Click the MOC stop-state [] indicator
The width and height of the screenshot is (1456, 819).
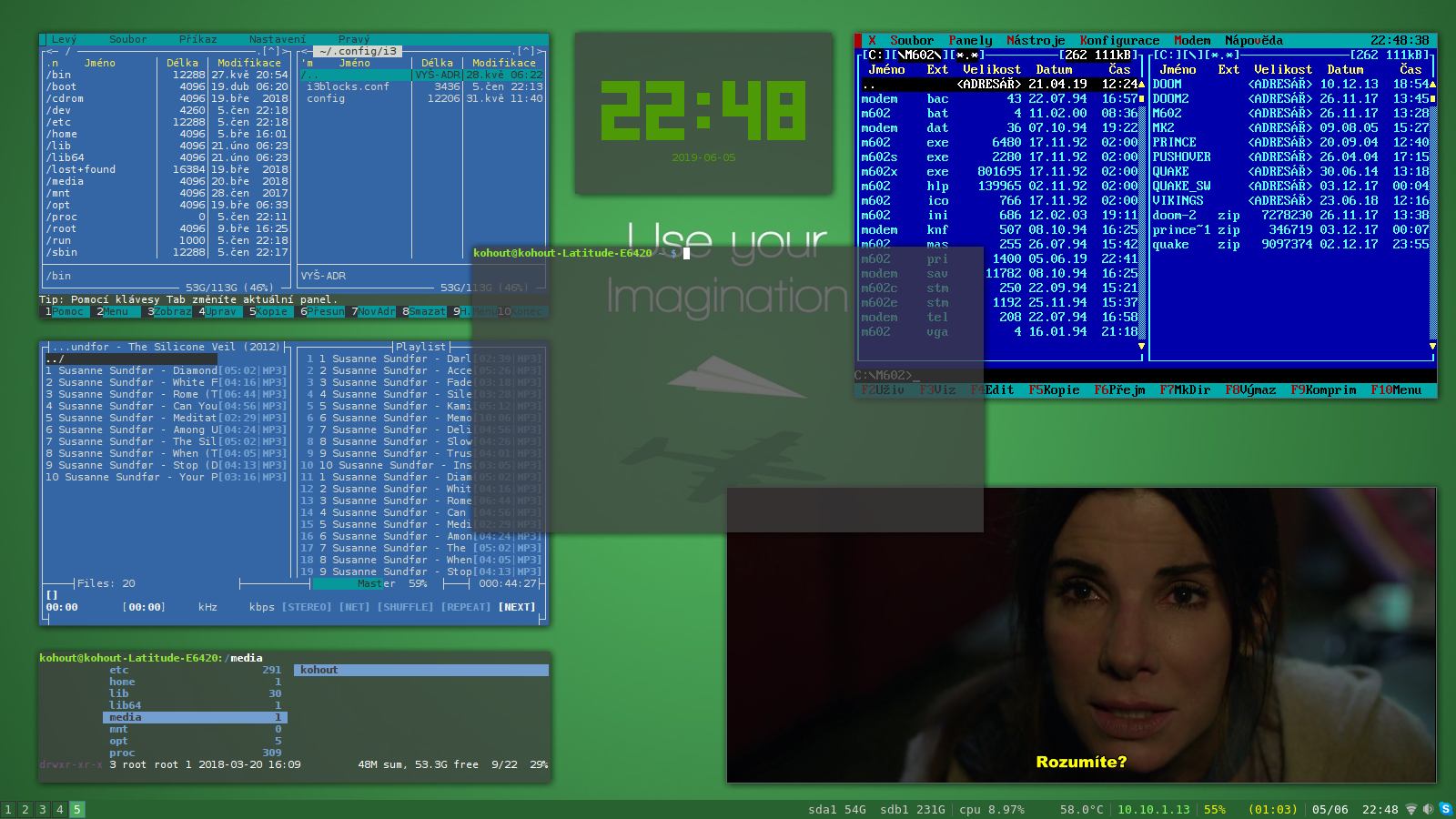click(x=52, y=595)
